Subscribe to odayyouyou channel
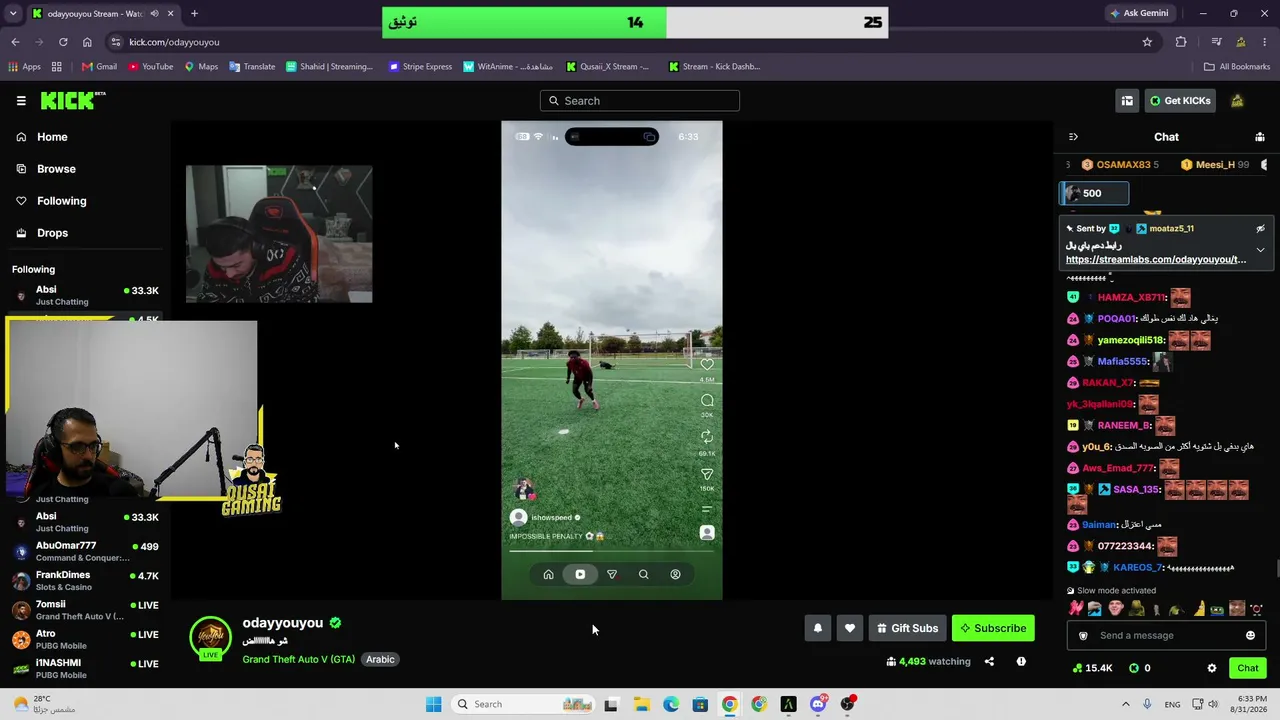 click(x=993, y=628)
